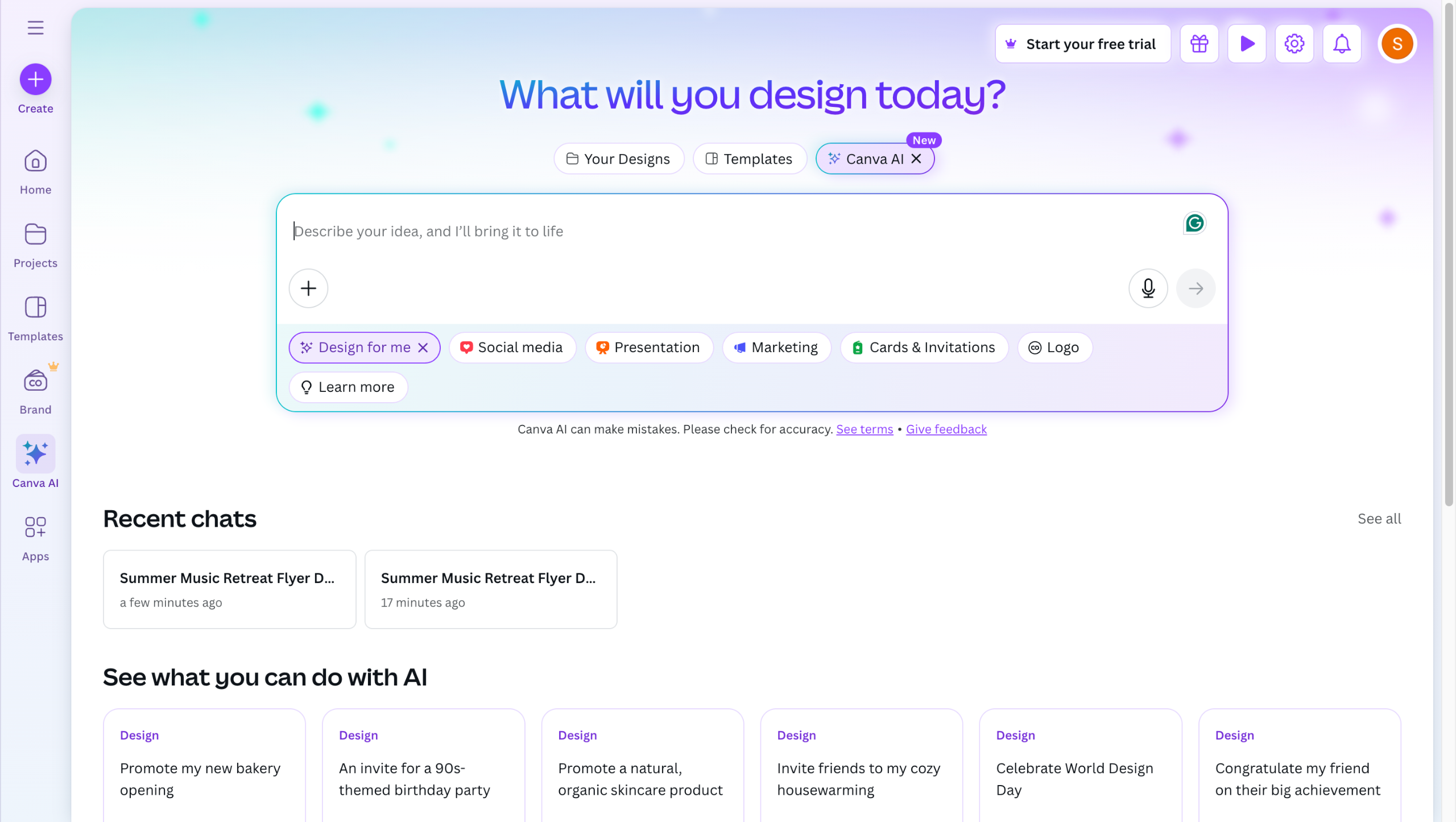Open the hamburger sidebar menu
The height and width of the screenshot is (822, 1456).
coord(35,27)
